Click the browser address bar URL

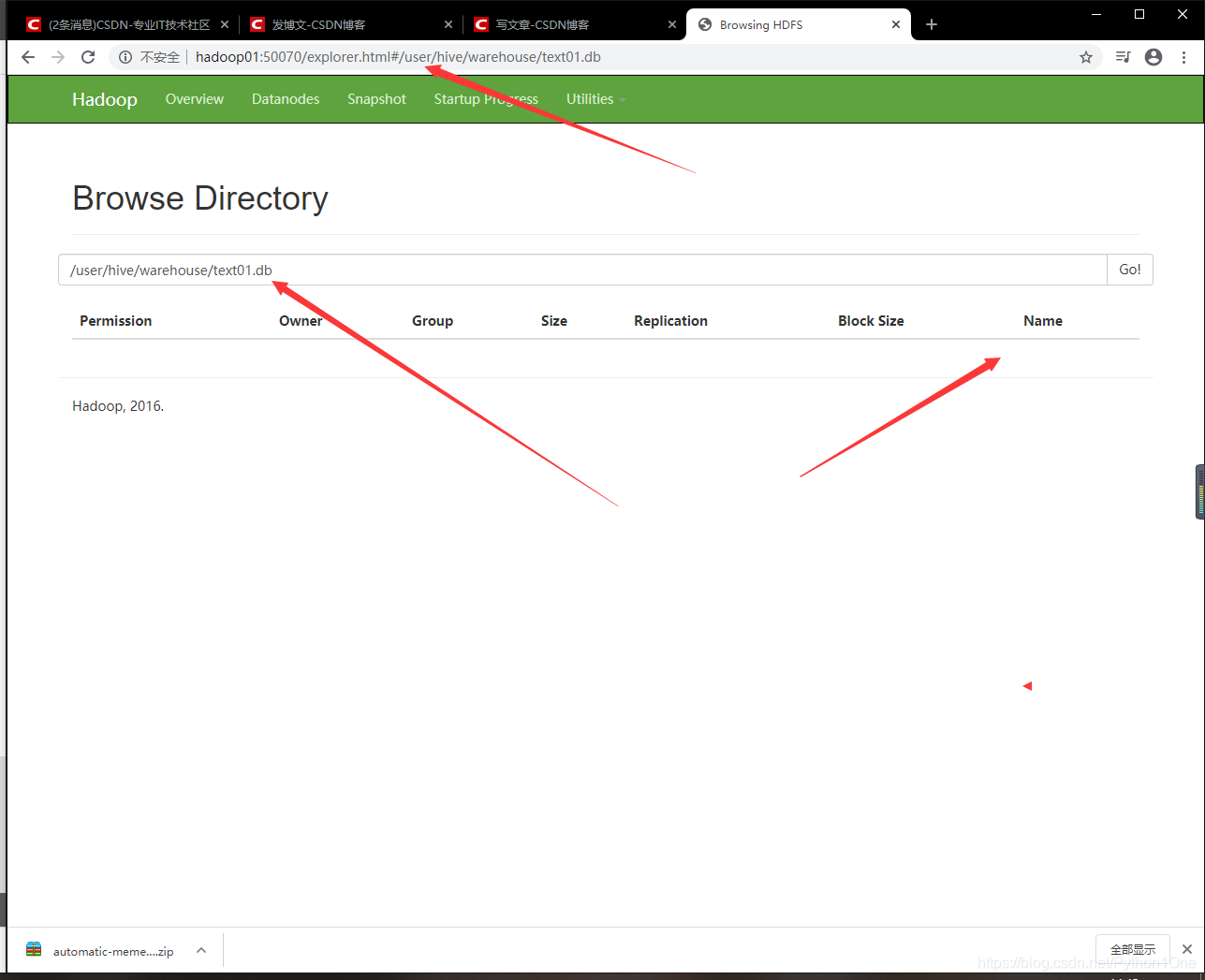coord(398,57)
